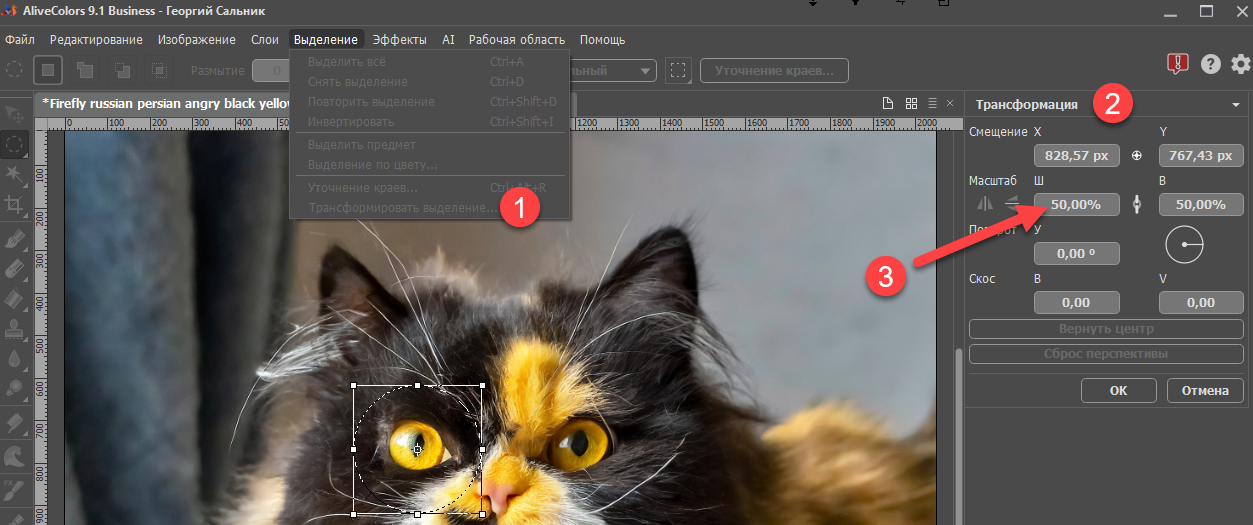1253x525 pixels.
Task: Click the Масштаб В height percent field
Action: coord(1201,204)
